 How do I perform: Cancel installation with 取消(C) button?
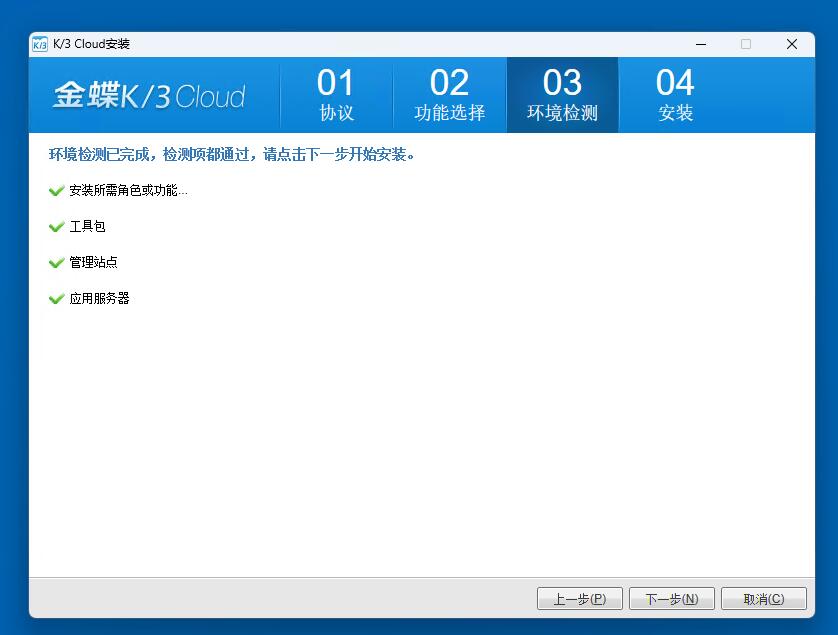tap(764, 599)
